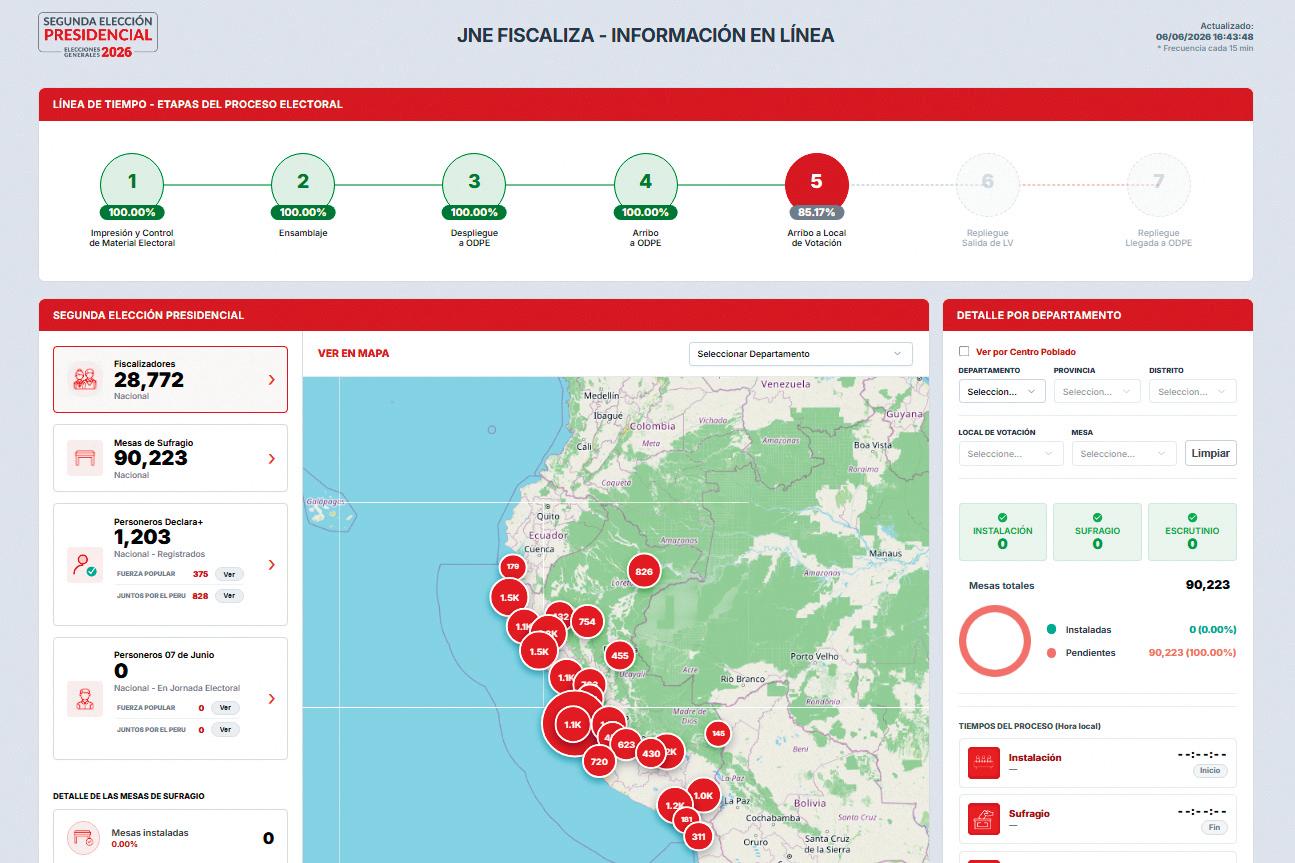Open the Segunda Elección Presidencial 2026 logo
1295x863 pixels.
97,35
